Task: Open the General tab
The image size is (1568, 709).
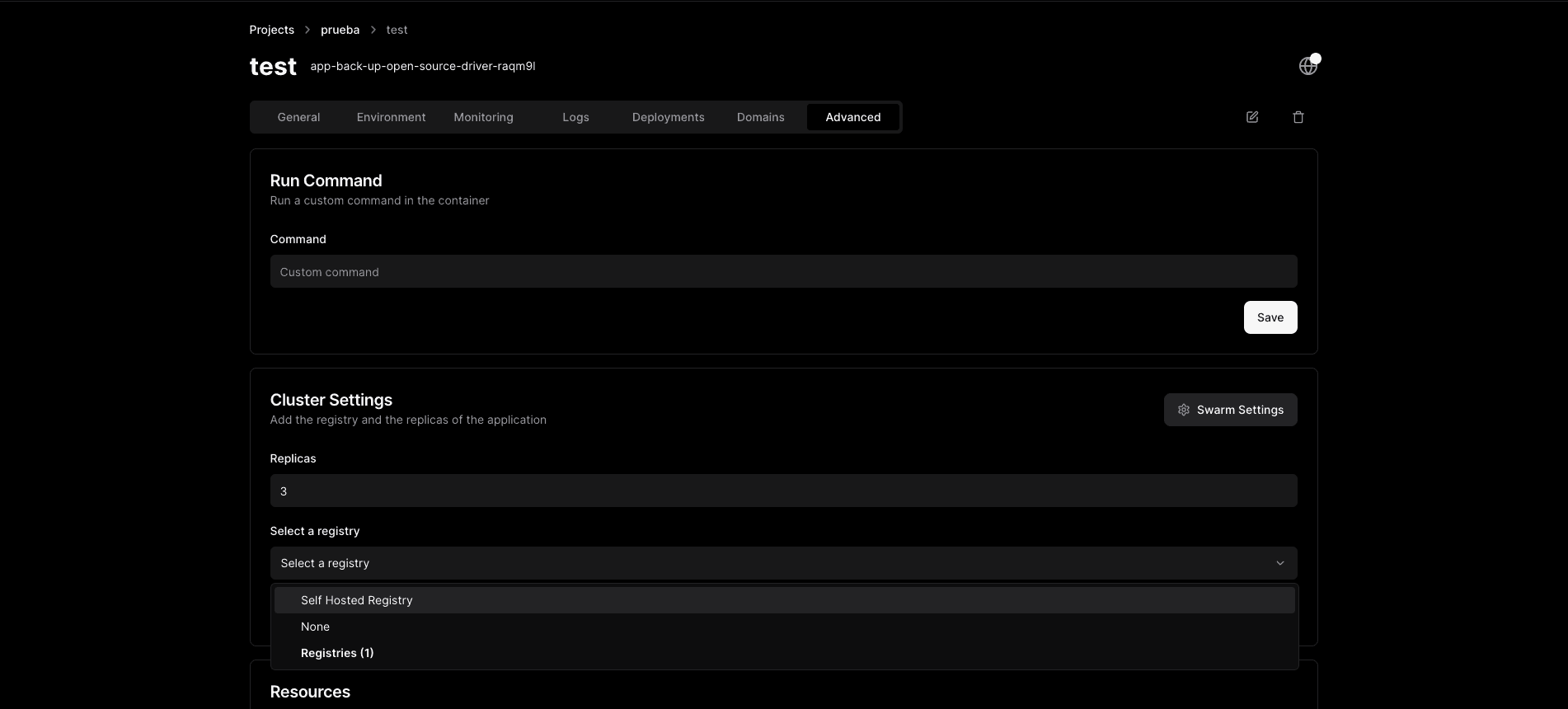Action: coord(298,117)
